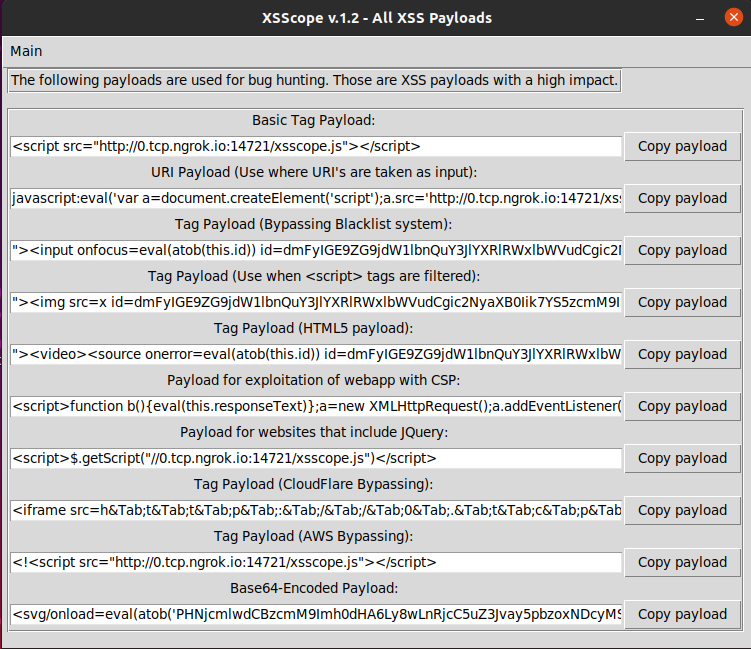Minimize the XSScope window
Image resolution: width=751 pixels, height=649 pixels.
pos(700,18)
